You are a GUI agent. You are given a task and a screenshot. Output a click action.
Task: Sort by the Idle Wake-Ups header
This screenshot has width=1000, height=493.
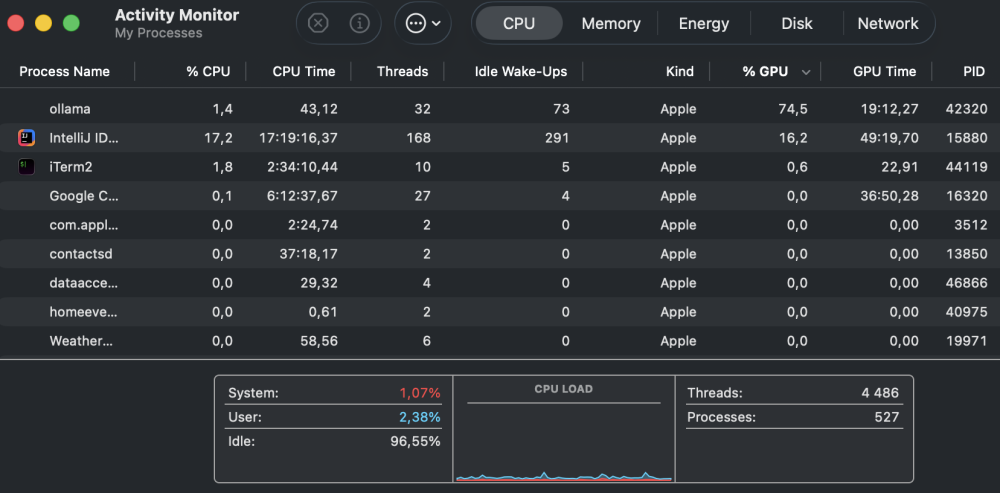(x=520, y=71)
